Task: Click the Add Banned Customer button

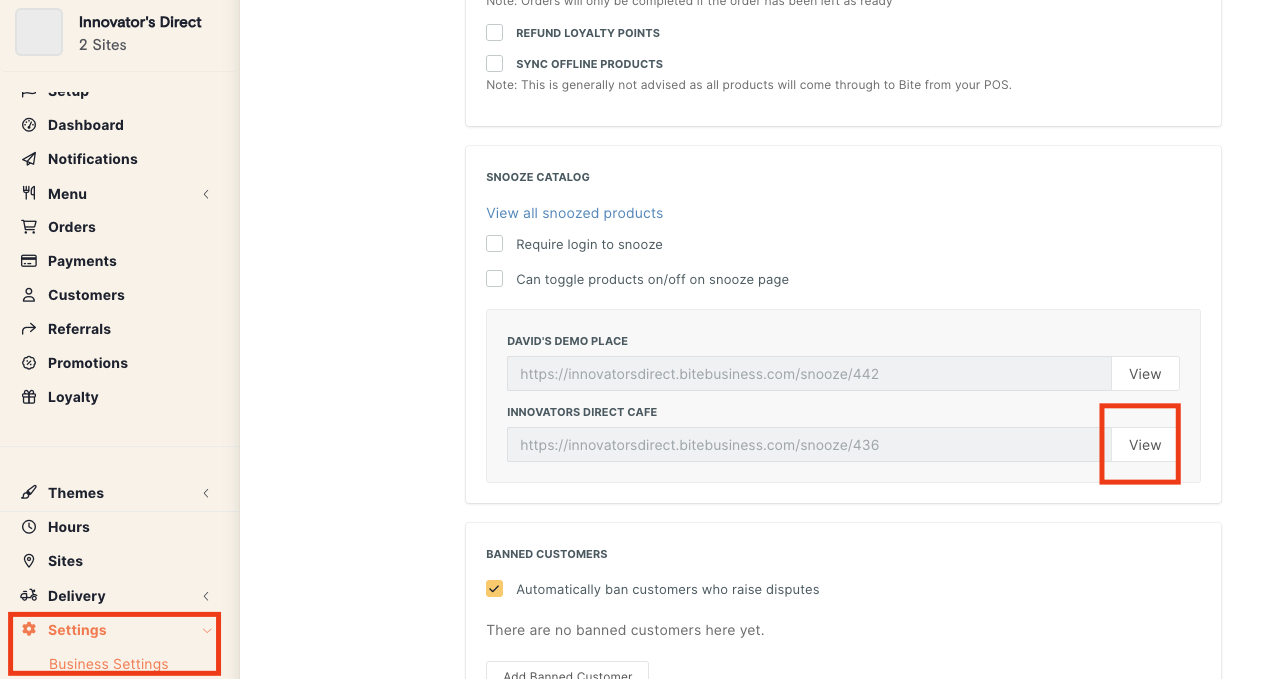Action: [x=567, y=673]
